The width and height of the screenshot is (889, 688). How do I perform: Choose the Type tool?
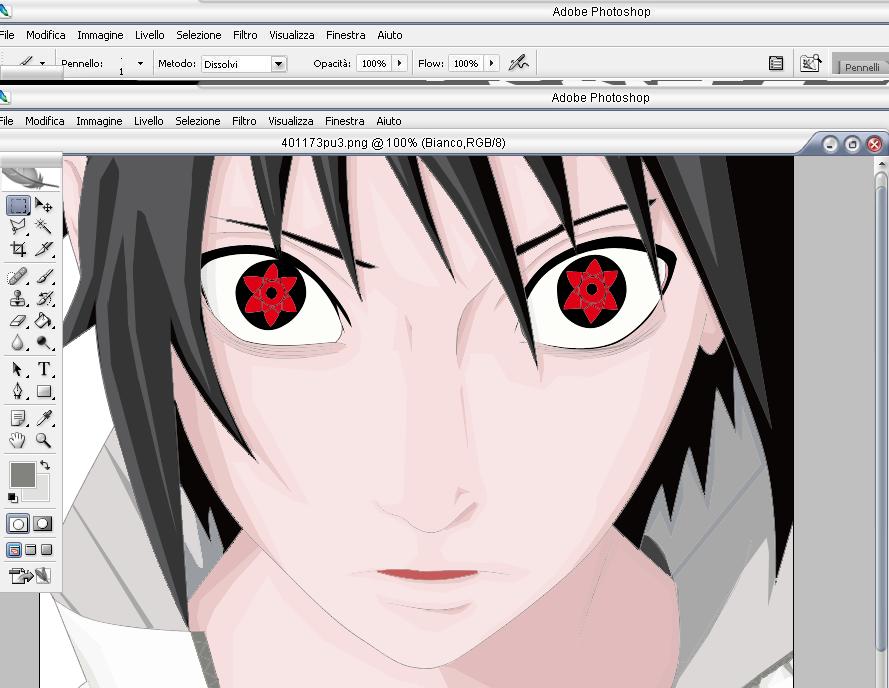(44, 369)
